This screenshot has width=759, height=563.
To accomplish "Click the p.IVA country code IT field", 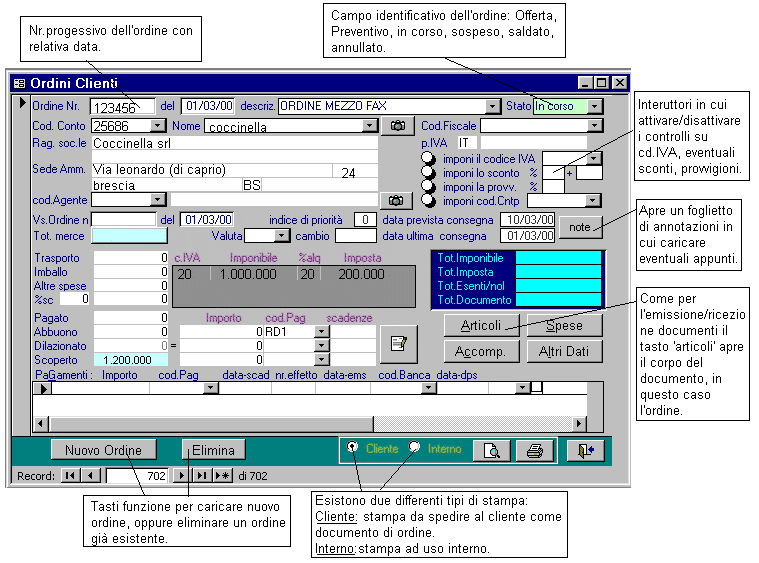I will click(467, 143).
